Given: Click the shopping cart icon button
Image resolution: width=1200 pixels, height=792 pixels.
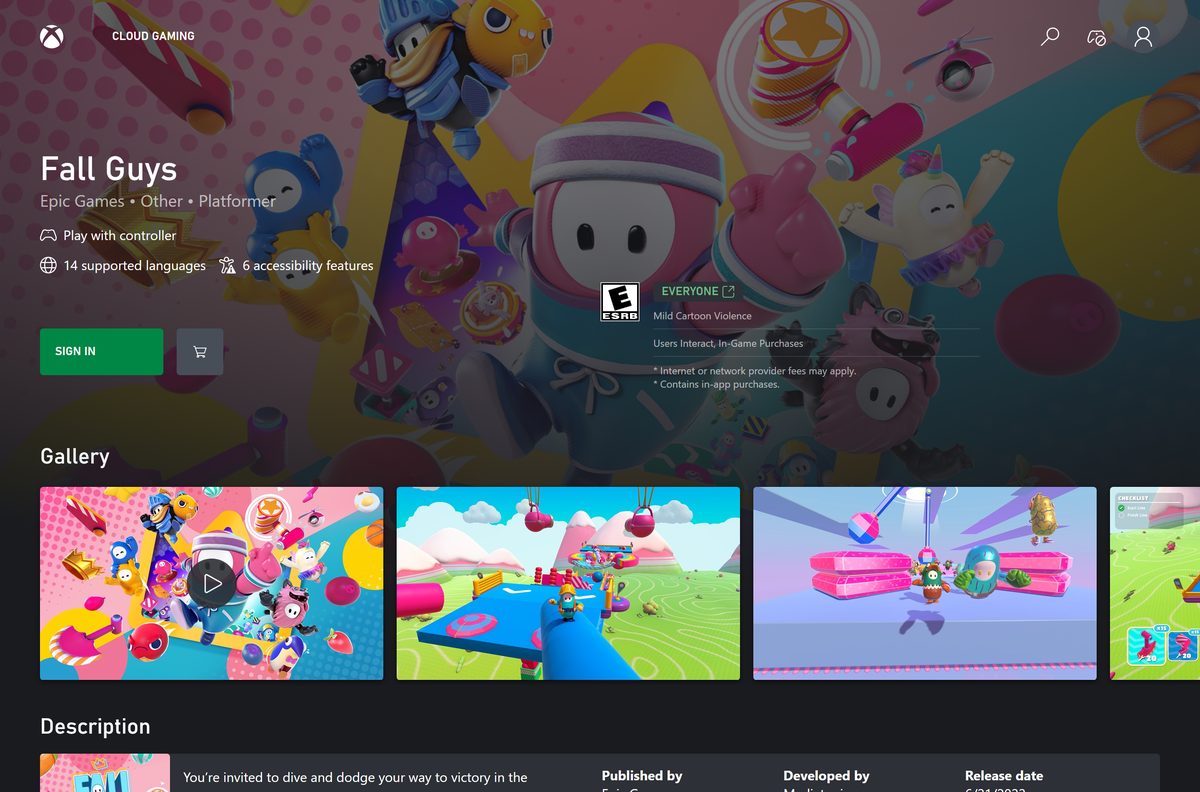Looking at the screenshot, I should click(x=200, y=352).
